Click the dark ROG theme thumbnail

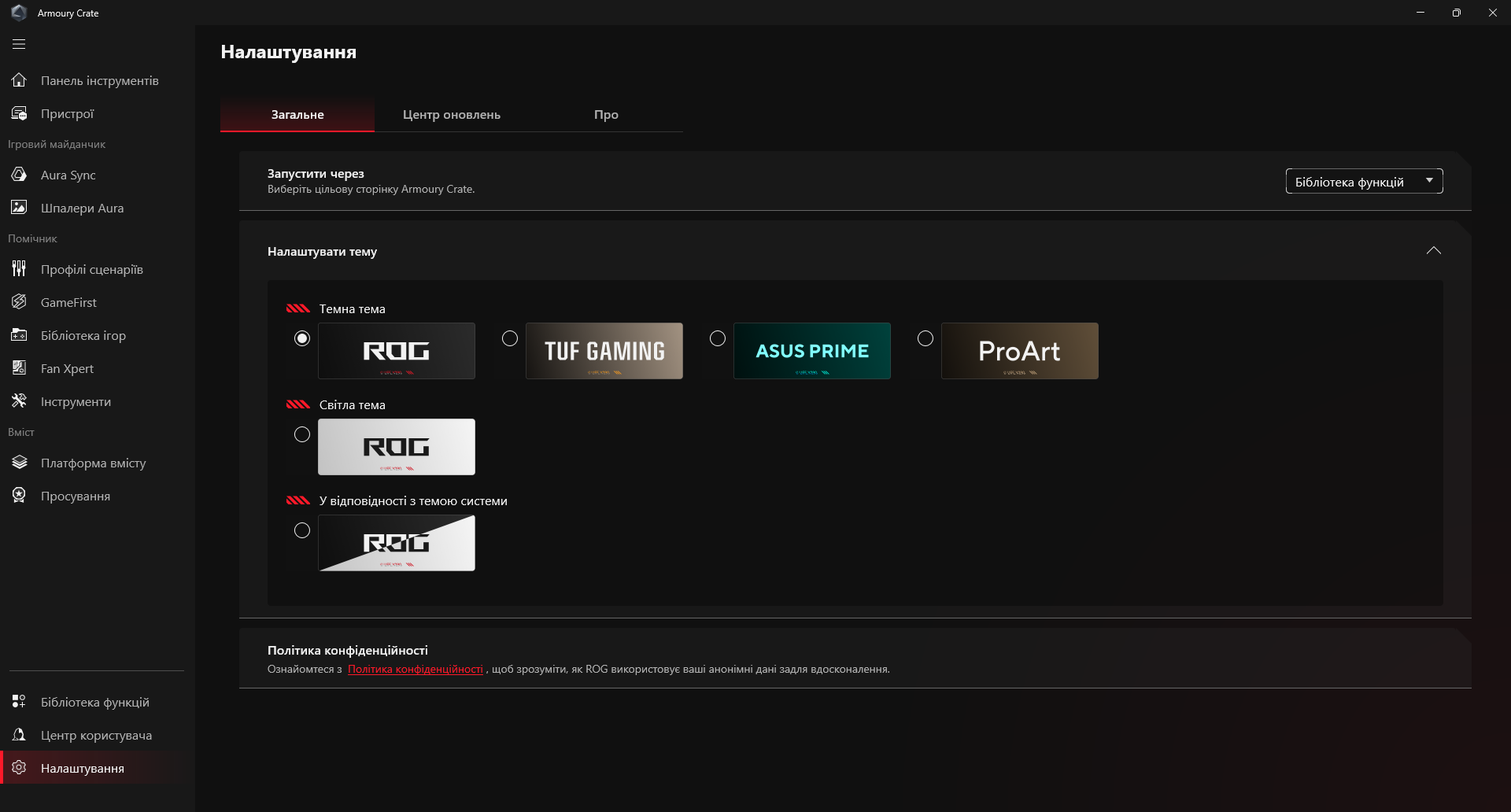[397, 351]
